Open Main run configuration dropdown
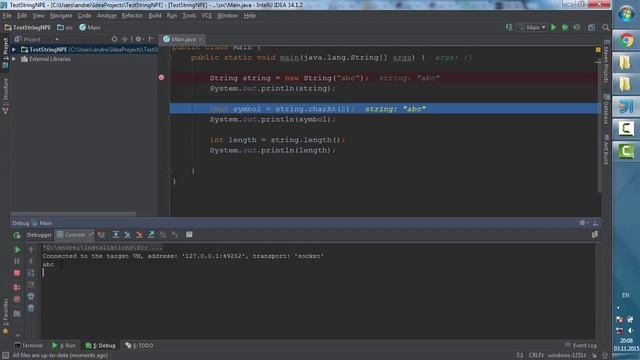 [x=532, y=27]
